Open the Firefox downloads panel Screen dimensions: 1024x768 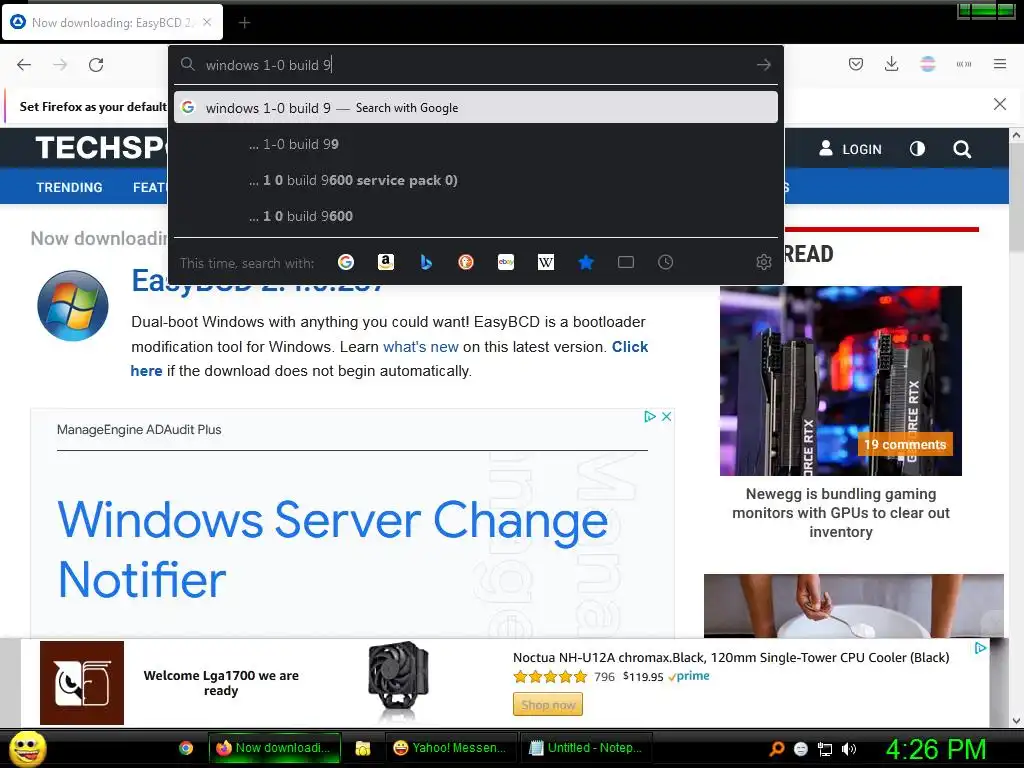click(891, 64)
